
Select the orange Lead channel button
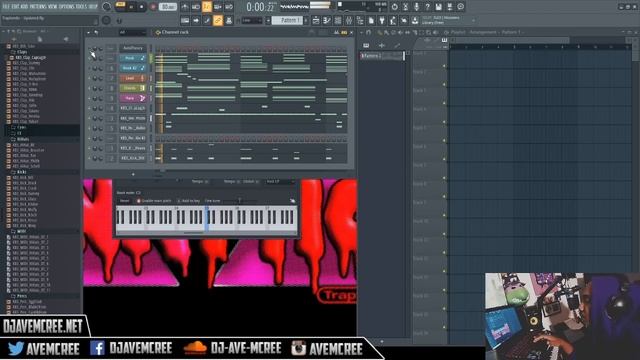pos(133,78)
